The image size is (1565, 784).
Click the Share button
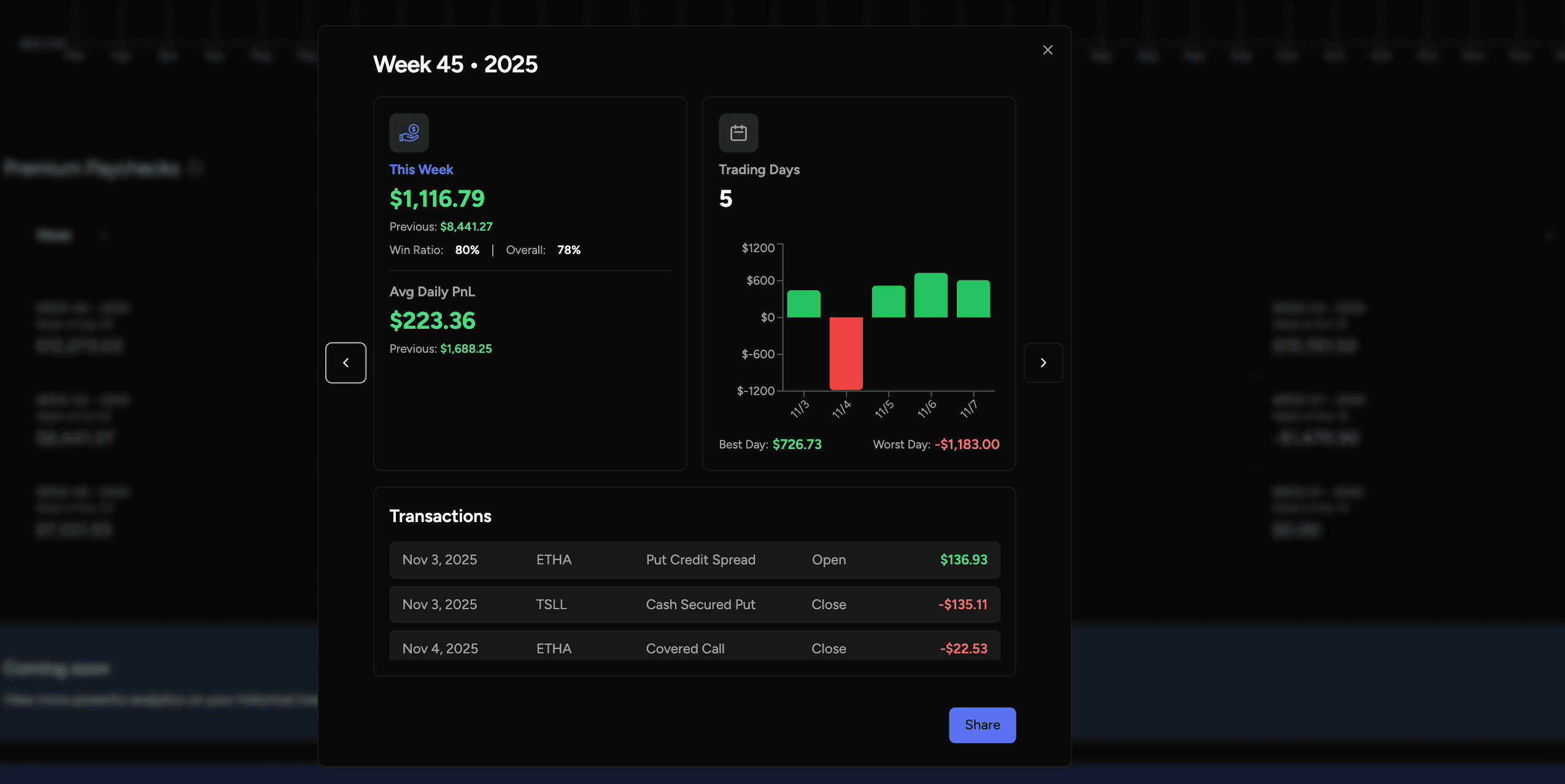coord(981,724)
